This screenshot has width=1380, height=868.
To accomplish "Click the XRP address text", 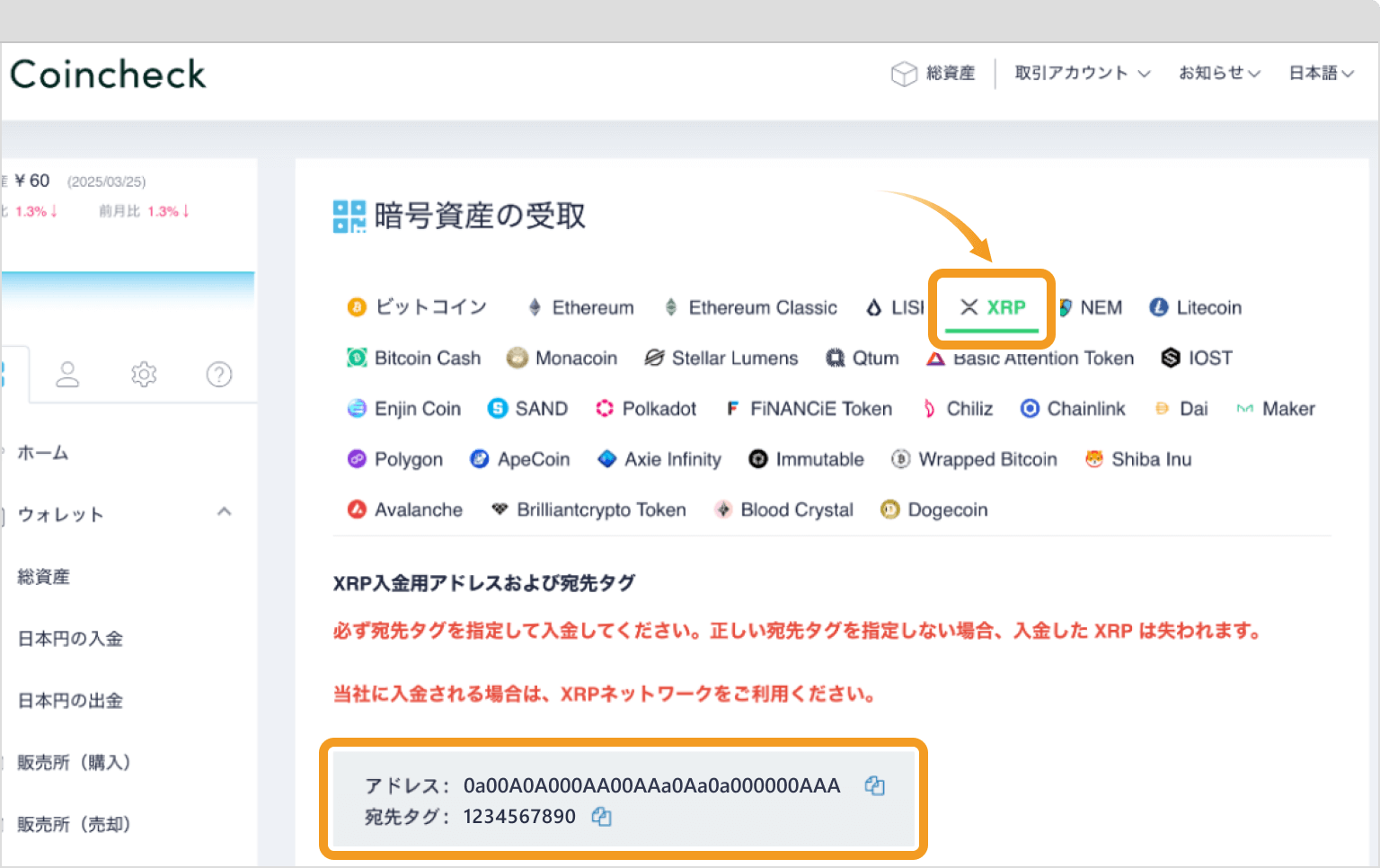I will 651,786.
